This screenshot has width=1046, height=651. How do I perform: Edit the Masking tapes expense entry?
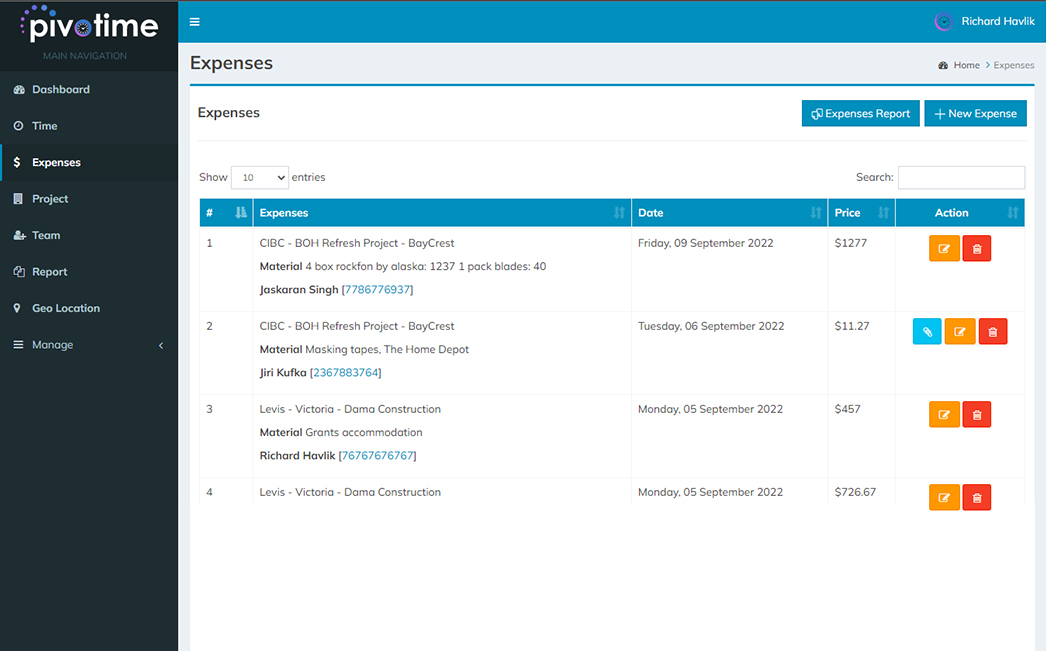click(x=960, y=332)
